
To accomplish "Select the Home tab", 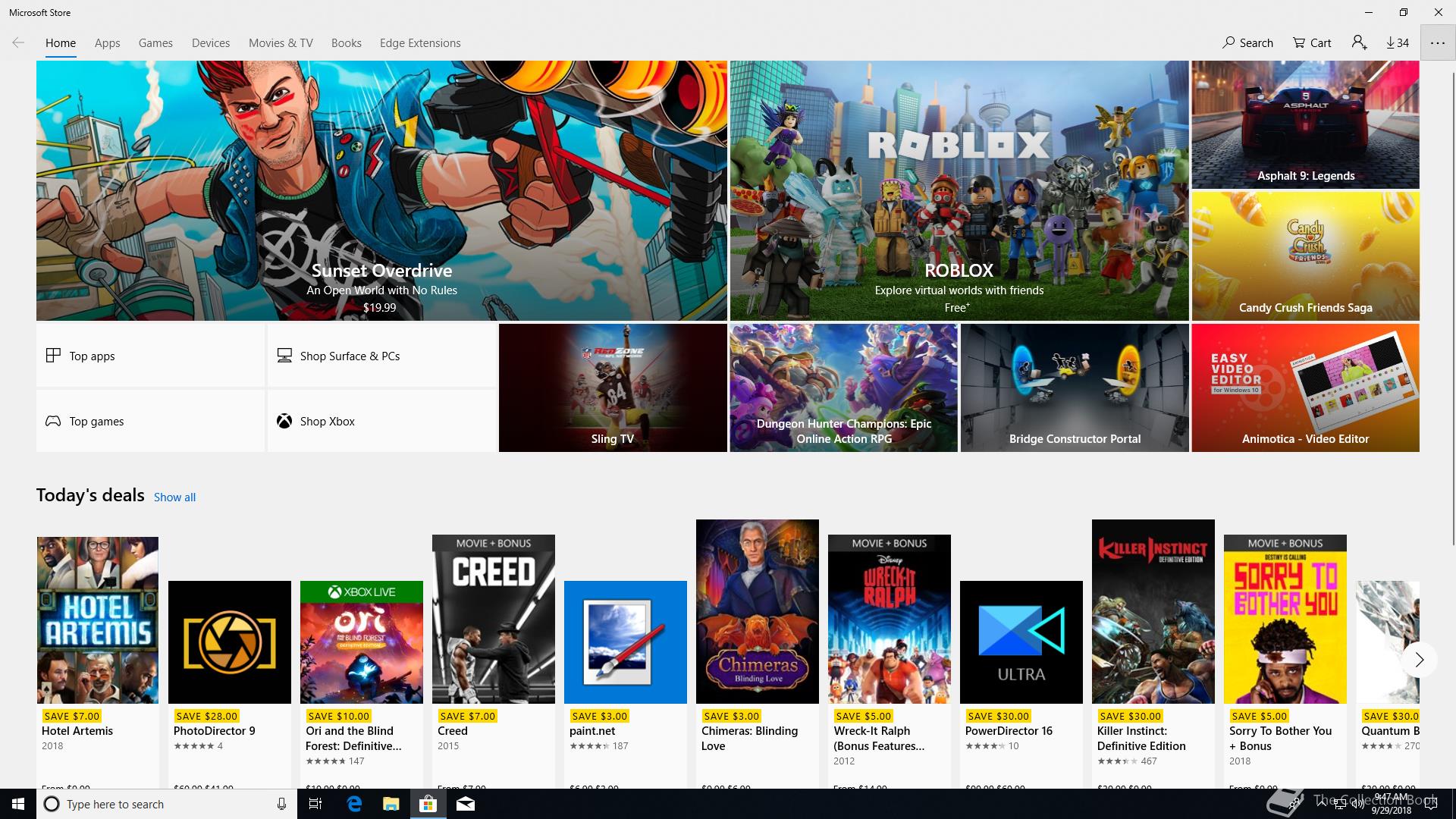I will 60,42.
